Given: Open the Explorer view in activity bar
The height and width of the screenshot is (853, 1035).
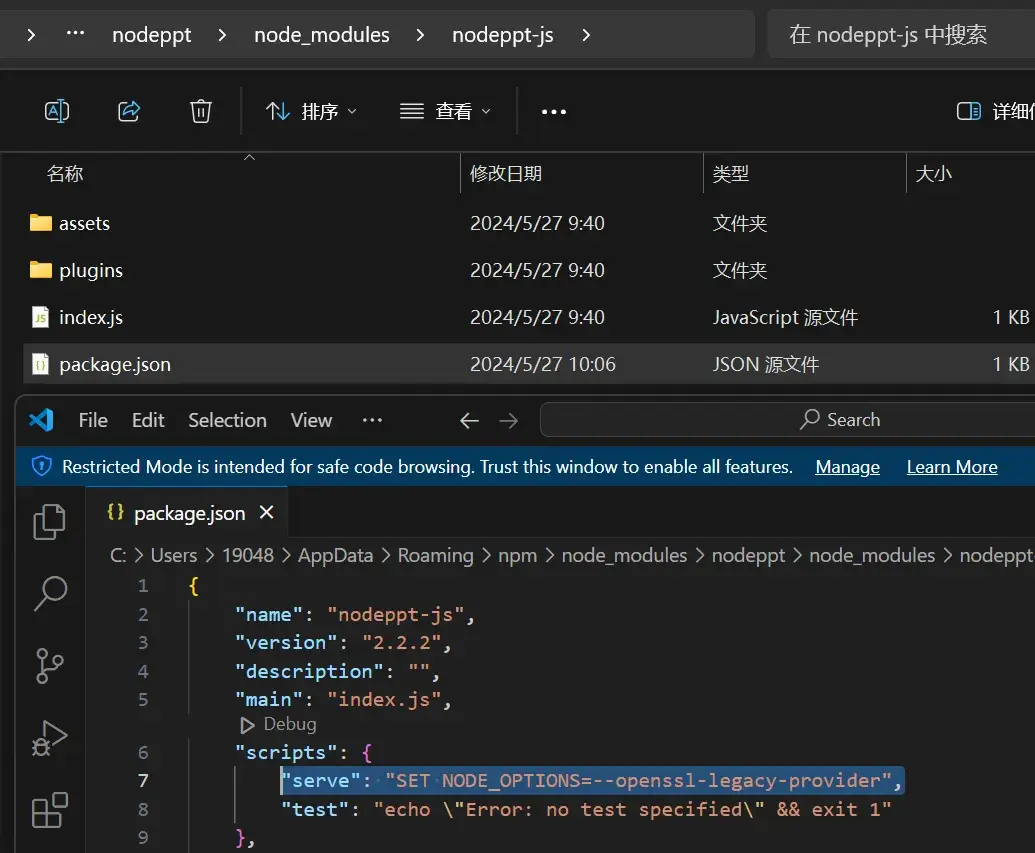Looking at the screenshot, I should [x=50, y=522].
